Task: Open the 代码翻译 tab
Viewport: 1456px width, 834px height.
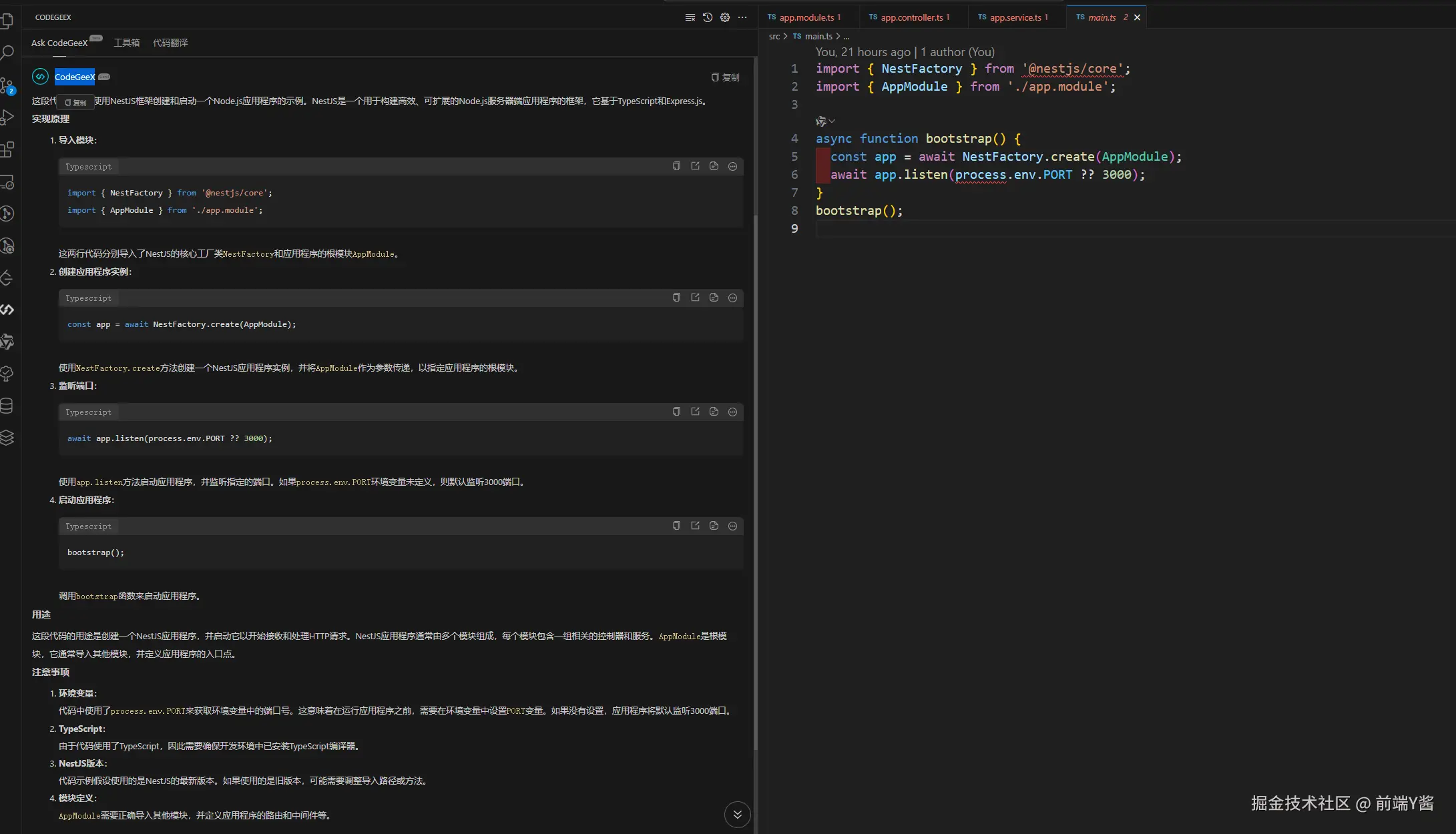Action: (170, 43)
